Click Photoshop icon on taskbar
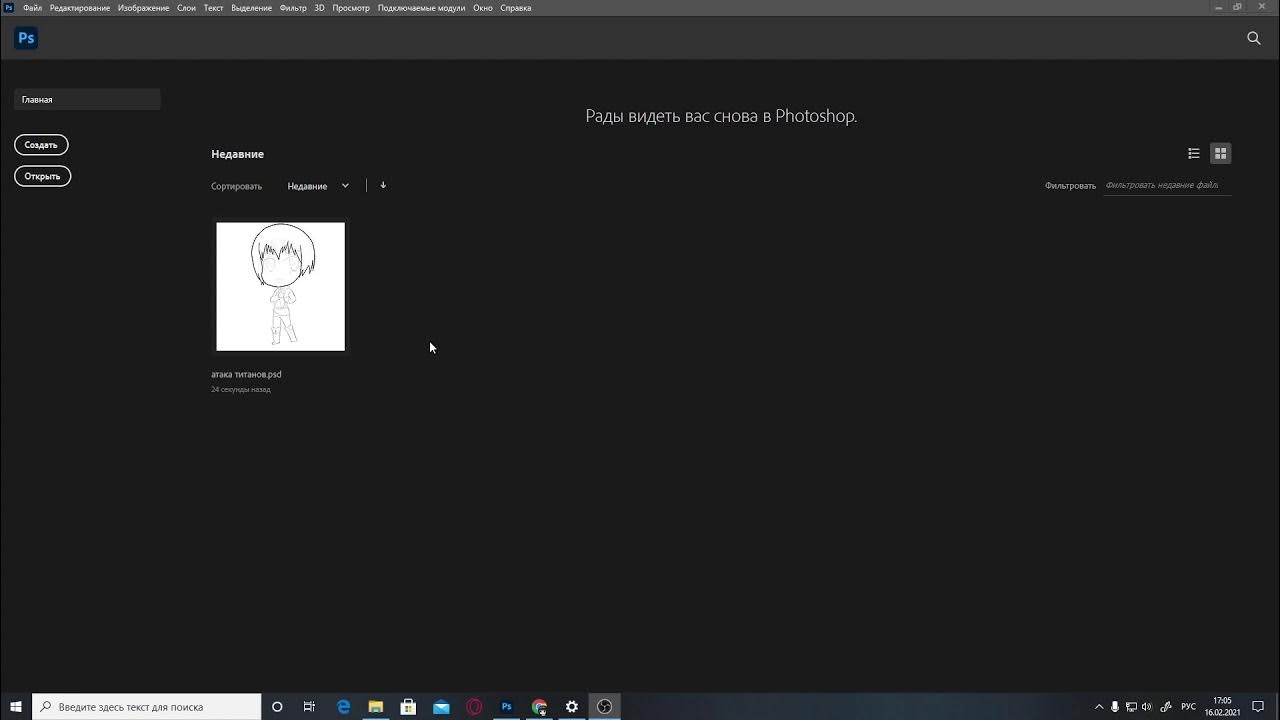Image resolution: width=1280 pixels, height=720 pixels. pos(506,706)
